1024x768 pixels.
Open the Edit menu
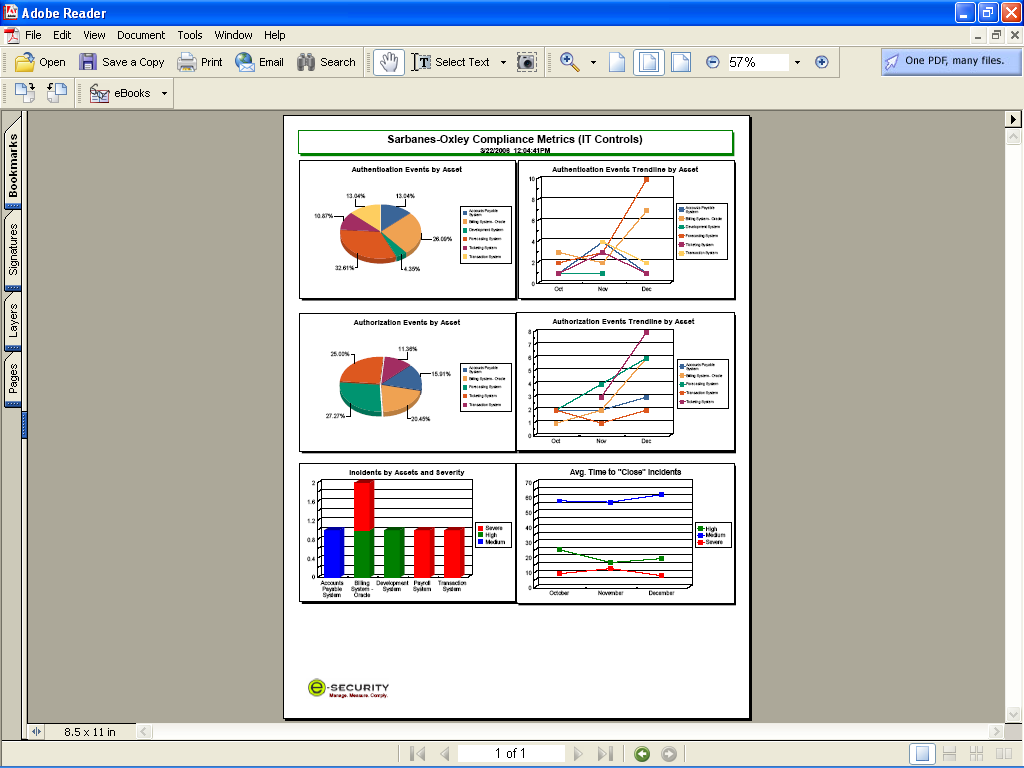click(x=62, y=35)
